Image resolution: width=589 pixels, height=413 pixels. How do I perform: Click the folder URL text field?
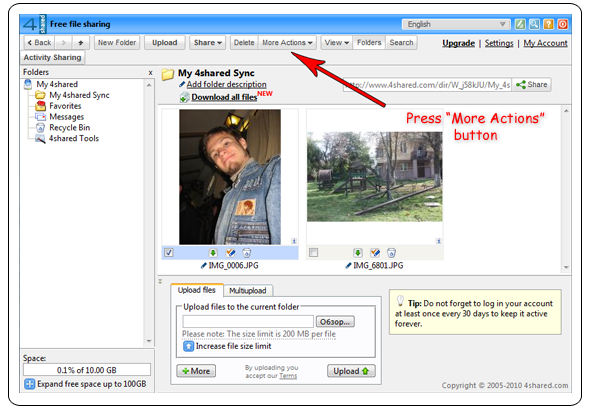point(427,85)
